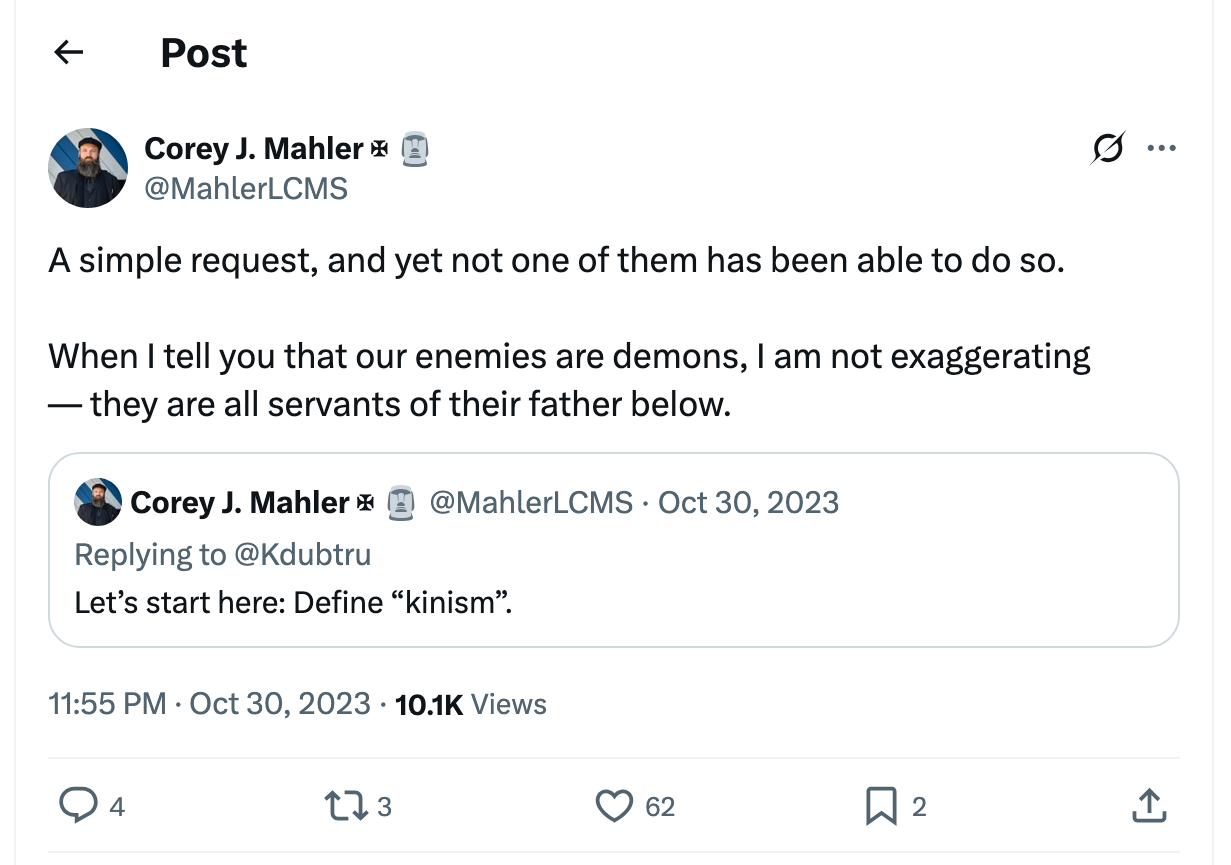
Task: Click the Post header tab
Action: (x=203, y=53)
